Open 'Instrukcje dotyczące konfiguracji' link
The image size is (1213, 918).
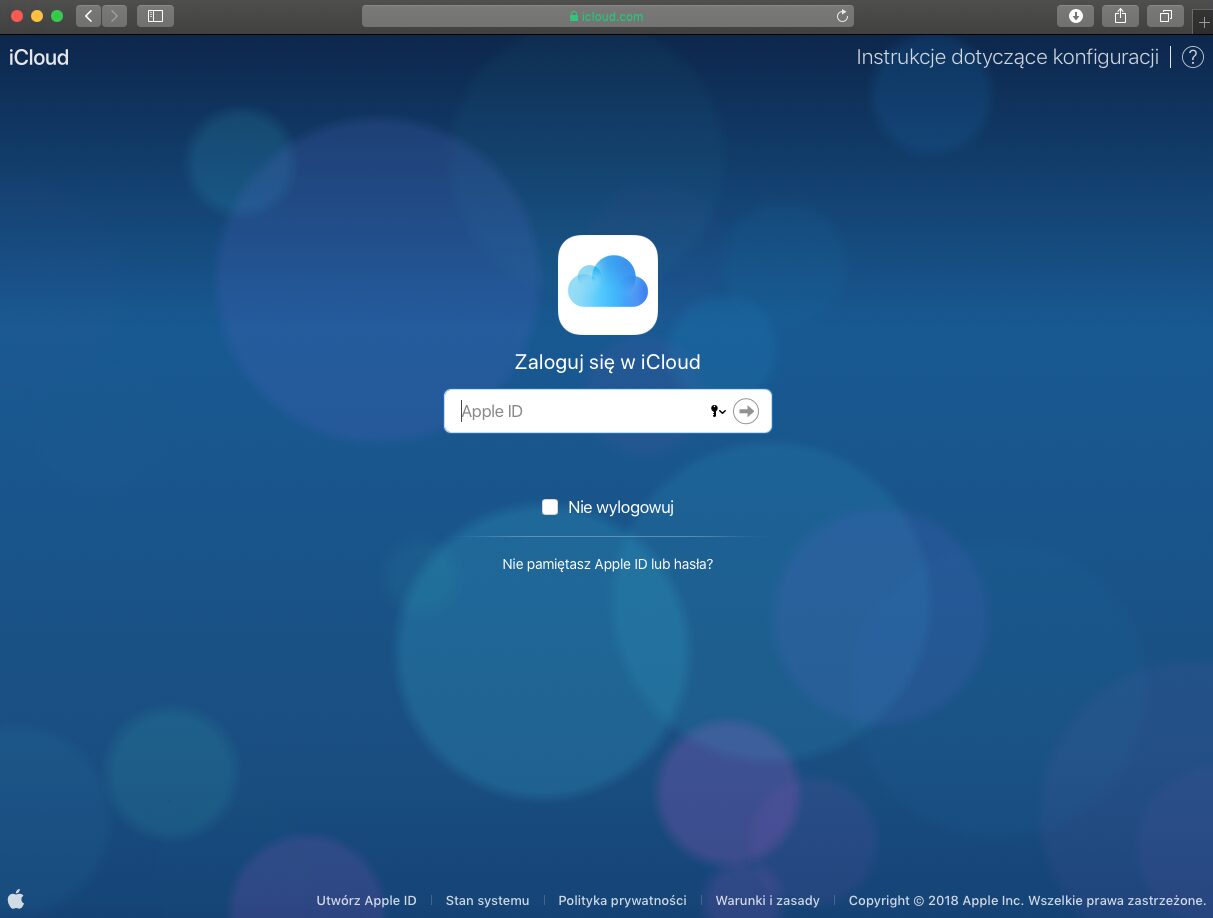[x=1007, y=57]
